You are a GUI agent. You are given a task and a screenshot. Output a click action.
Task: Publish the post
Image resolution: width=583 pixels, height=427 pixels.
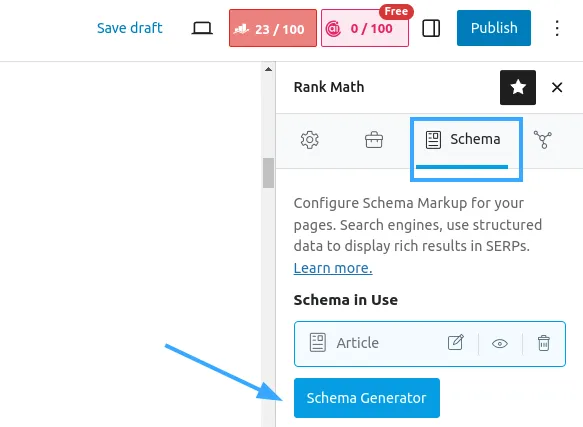coord(494,28)
